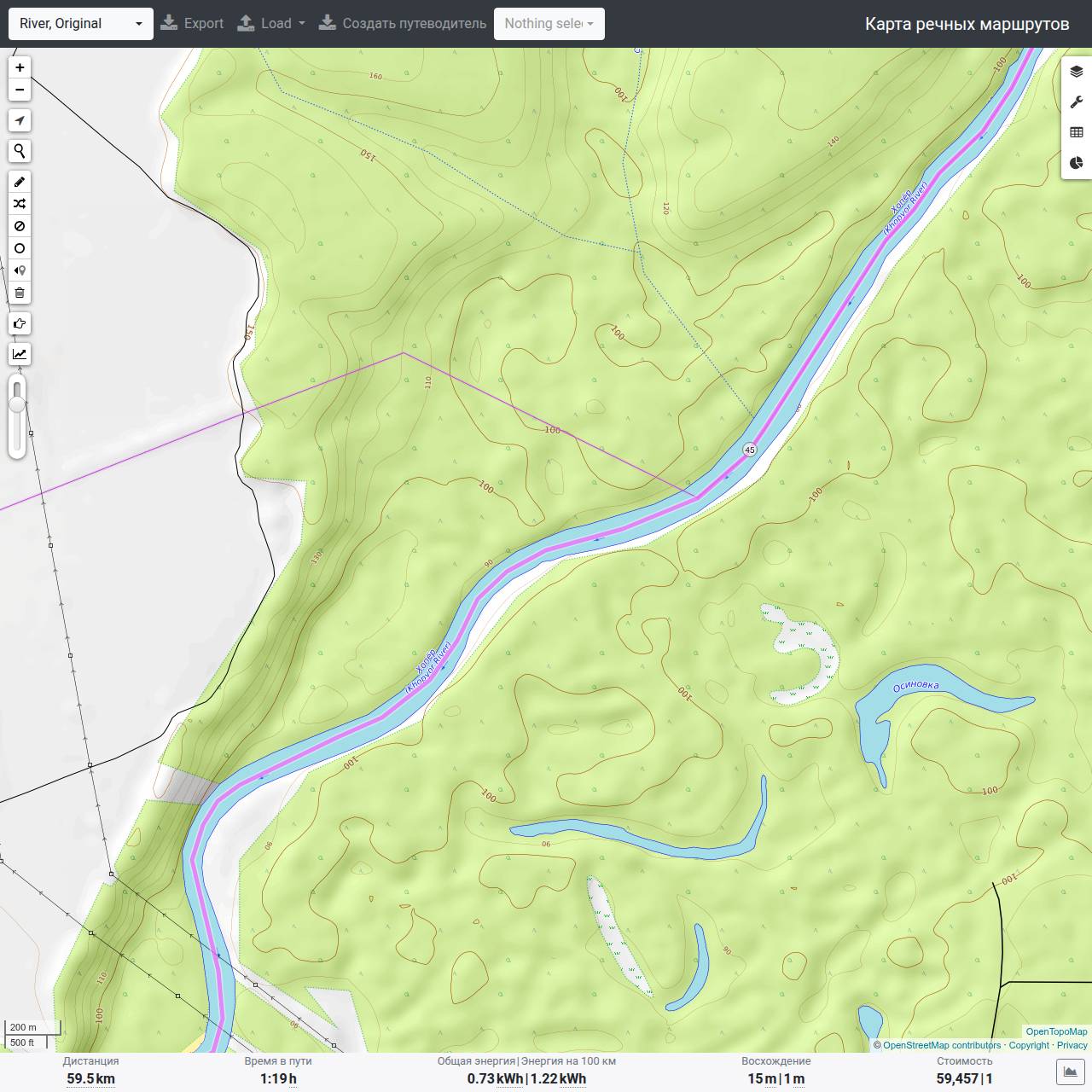Open the Nothing selected dropdown
1092x1092 pixels.
[x=549, y=24]
